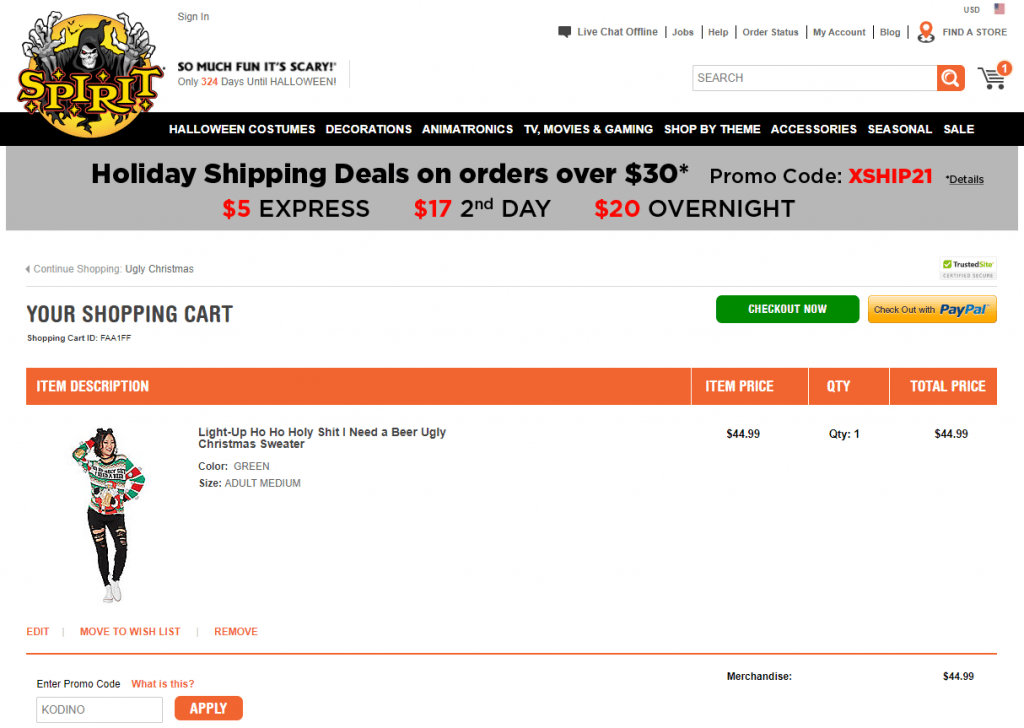
Task: Check out with PayPal
Action: tap(932, 309)
